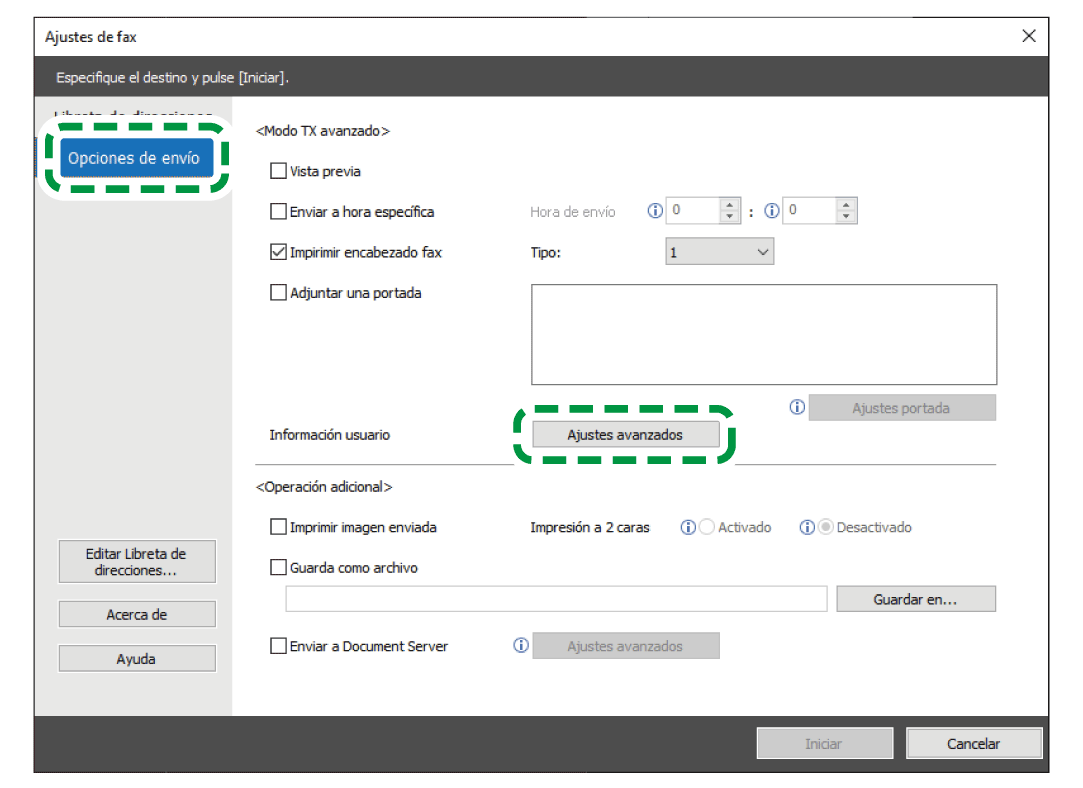Click the info icon beside Document Server settings
The width and height of the screenshot is (1083, 788).
coord(520,646)
